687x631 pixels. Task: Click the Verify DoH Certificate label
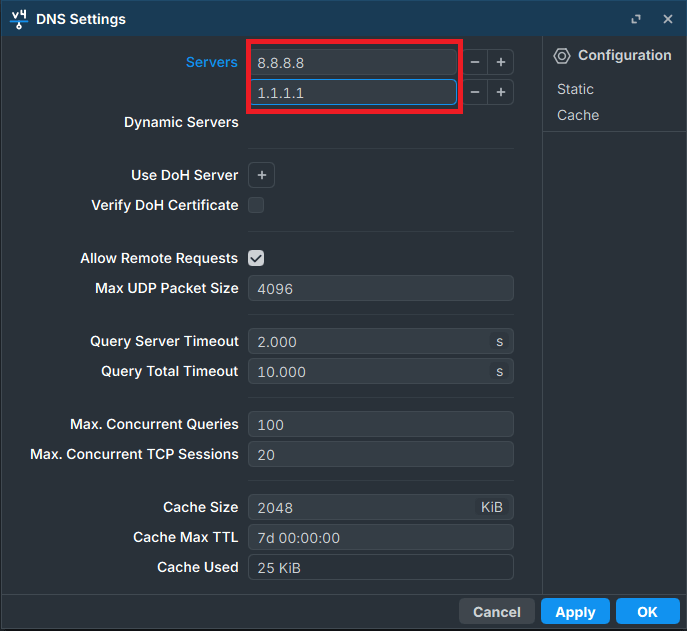(x=165, y=205)
